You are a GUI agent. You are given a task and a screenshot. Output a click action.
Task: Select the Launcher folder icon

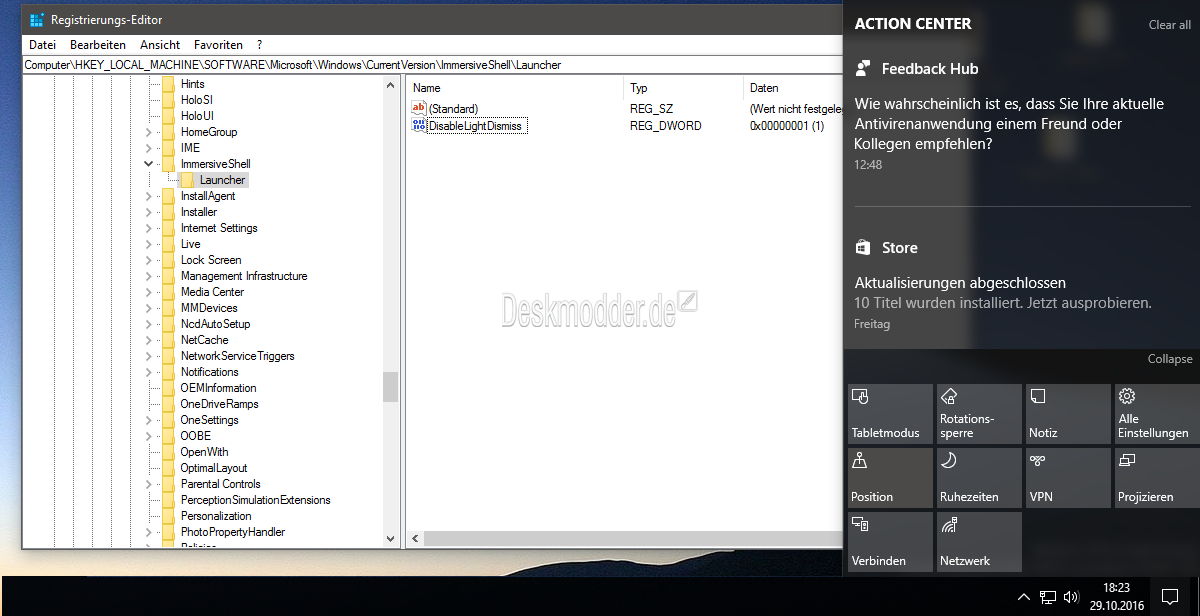187,180
